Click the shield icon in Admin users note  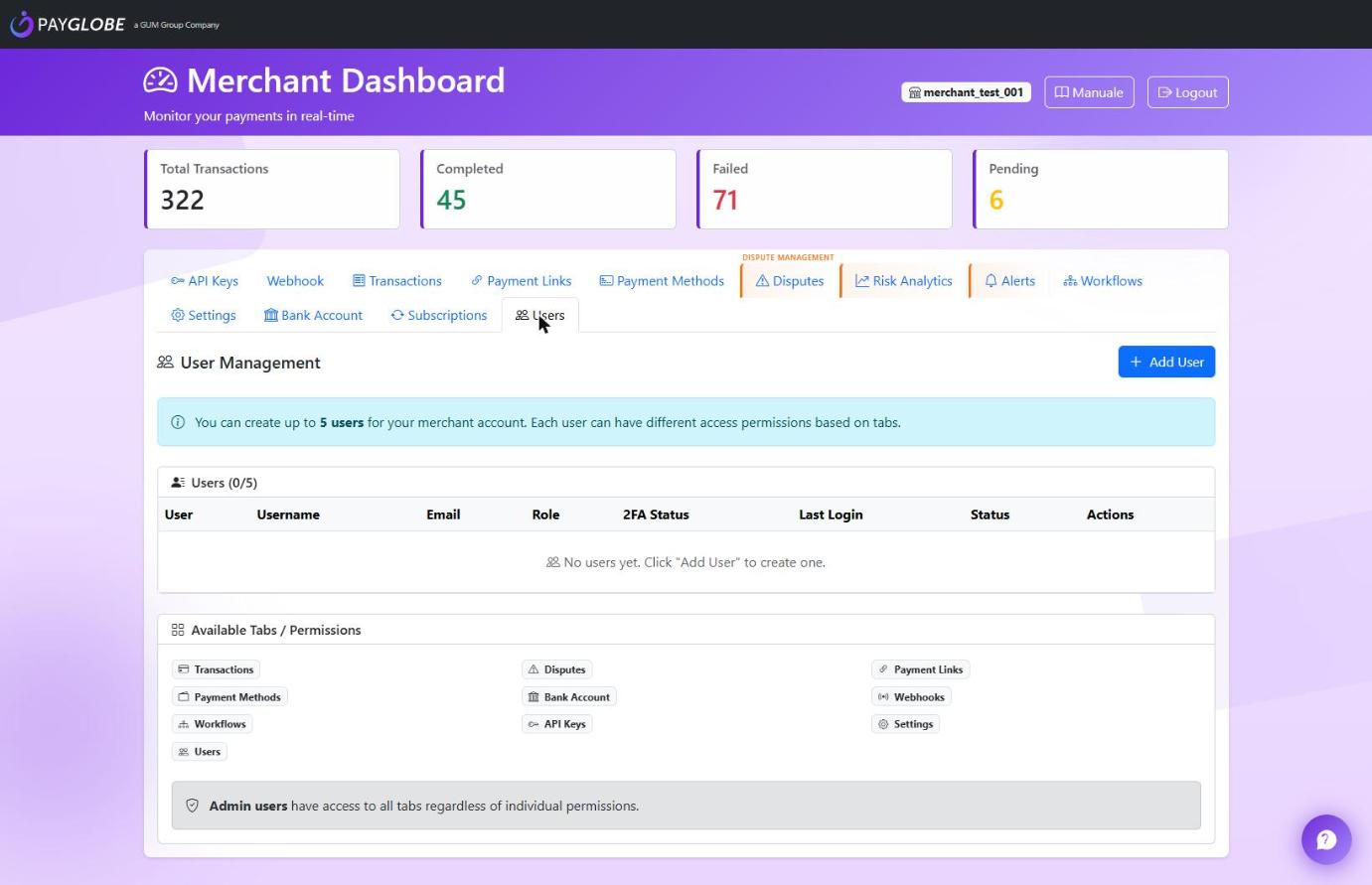193,806
